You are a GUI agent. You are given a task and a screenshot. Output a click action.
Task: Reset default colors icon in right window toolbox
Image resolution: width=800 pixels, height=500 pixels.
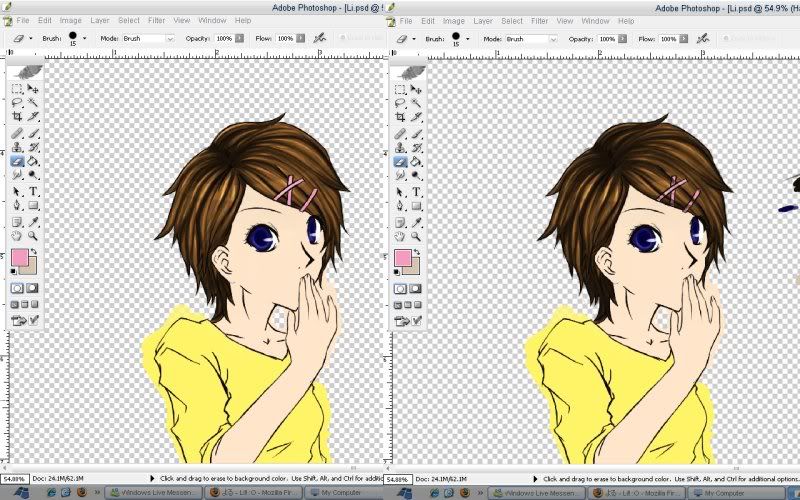tap(397, 272)
